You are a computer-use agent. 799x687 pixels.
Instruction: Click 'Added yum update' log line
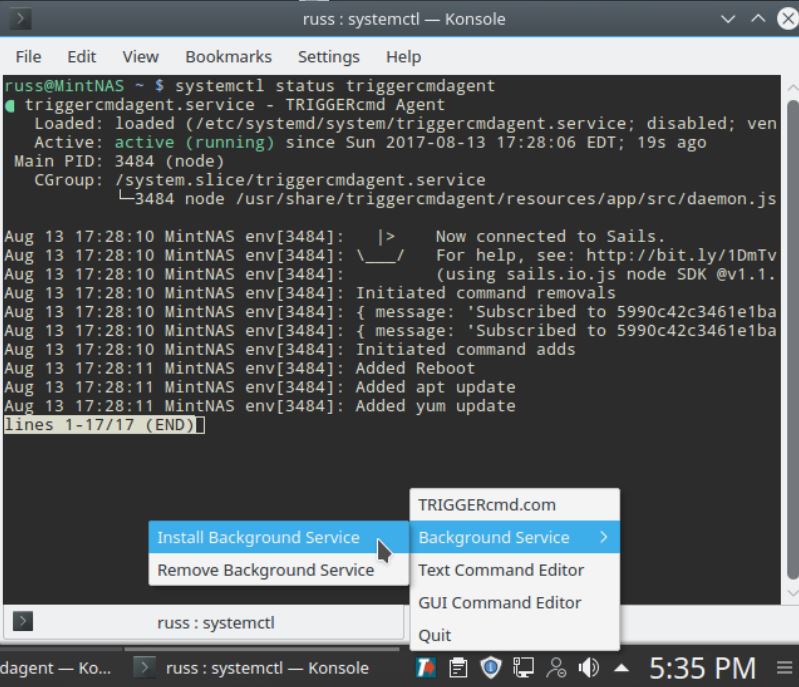tap(435, 406)
